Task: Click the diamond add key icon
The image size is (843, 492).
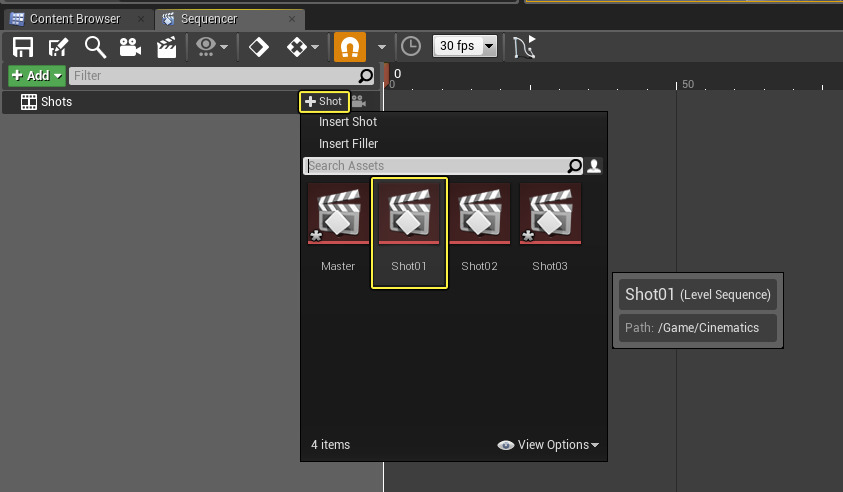Action: coord(259,47)
